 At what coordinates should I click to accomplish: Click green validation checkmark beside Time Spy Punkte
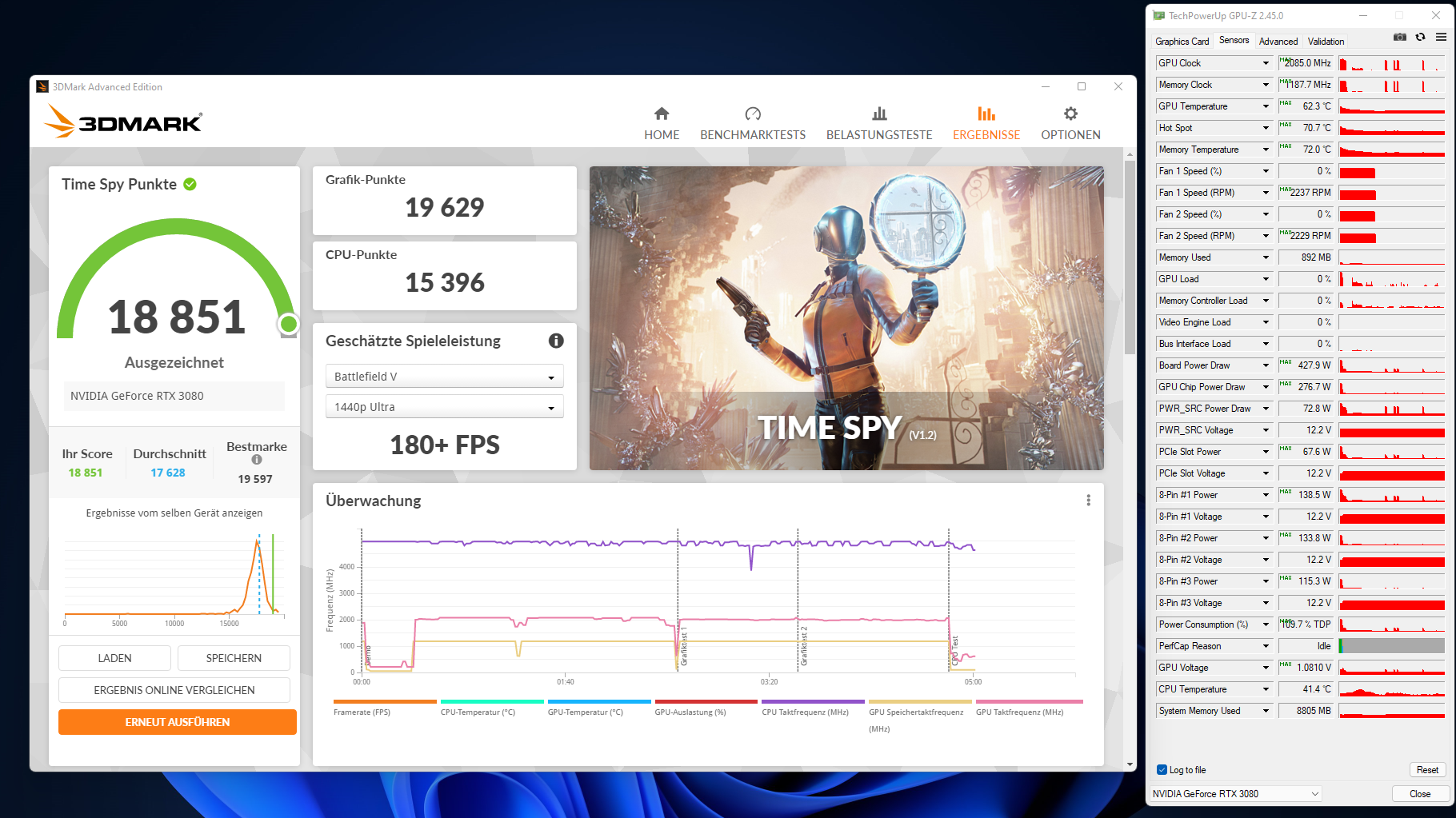coord(190,184)
